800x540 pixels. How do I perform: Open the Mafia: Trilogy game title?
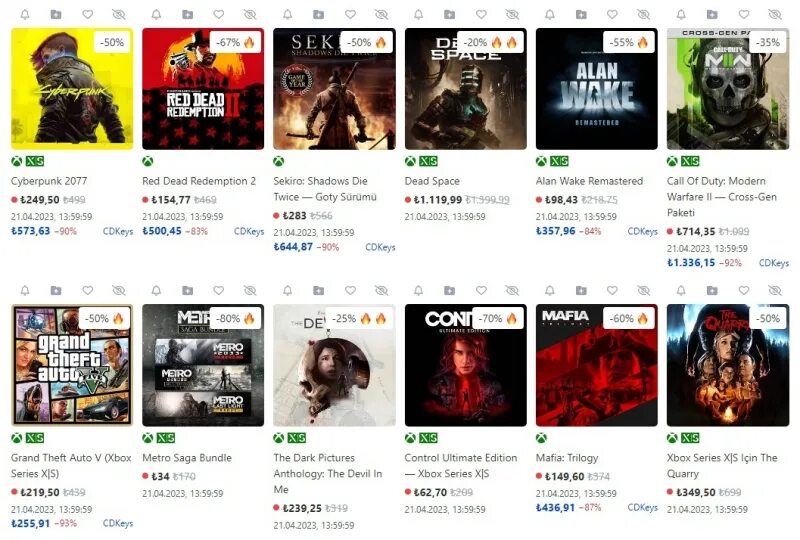coord(567,458)
